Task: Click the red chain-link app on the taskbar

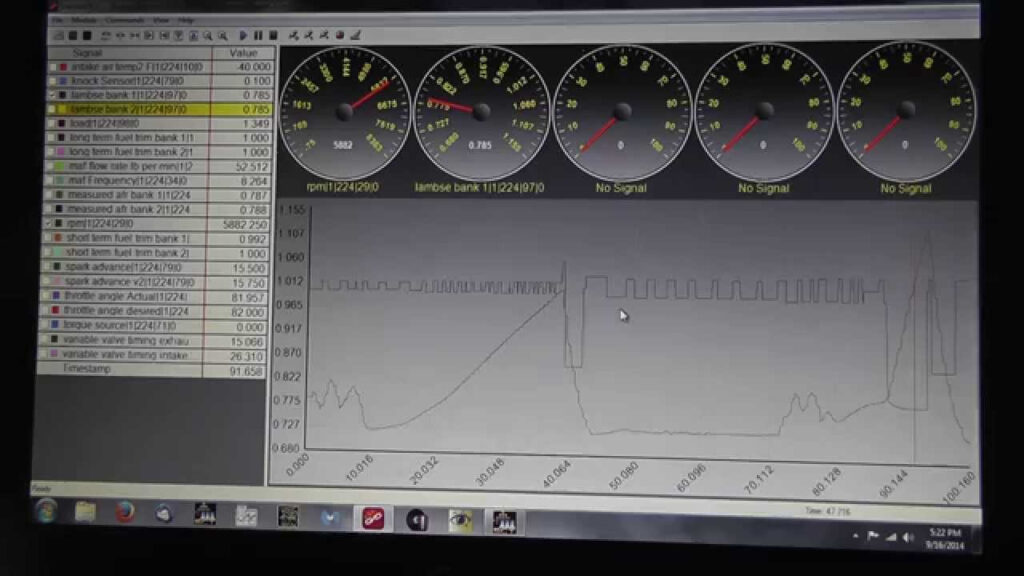Action: (x=373, y=519)
